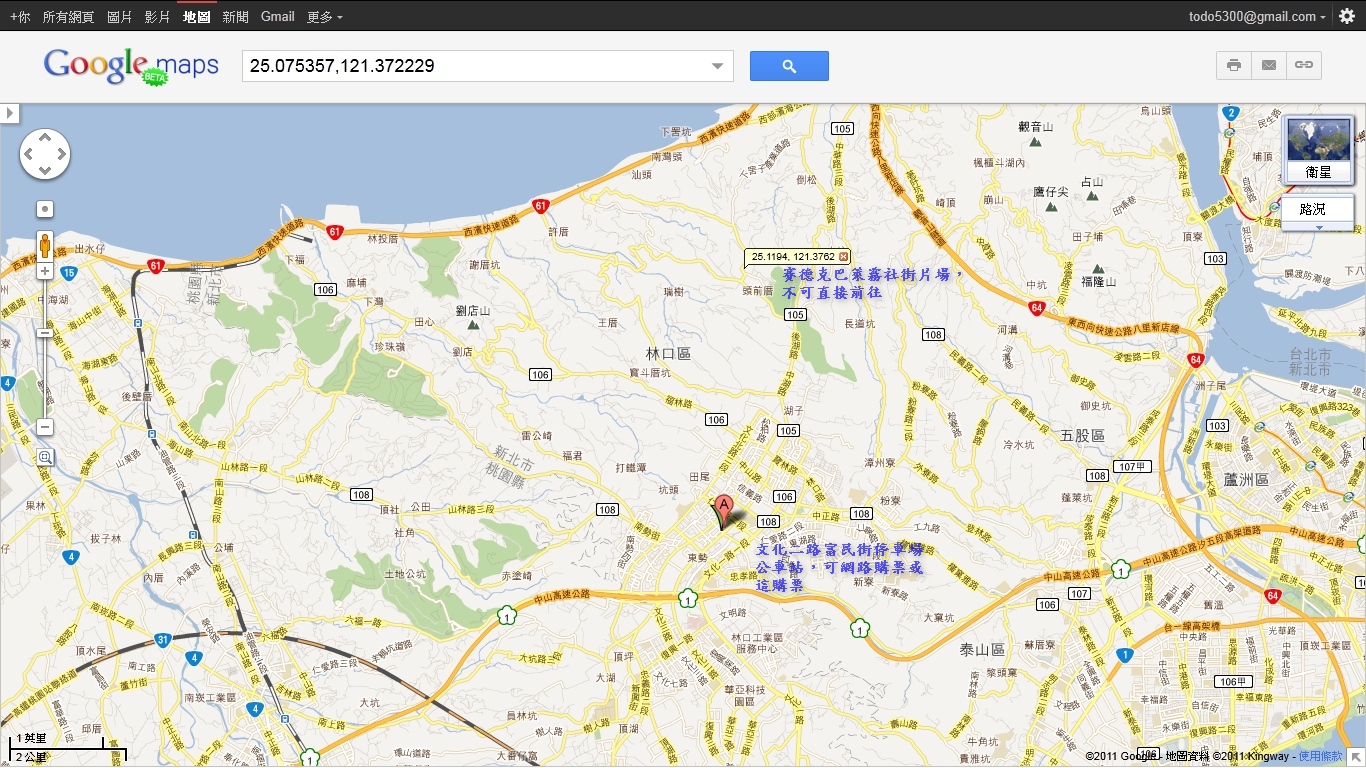Click the center-map dot button
1366x768 pixels.
[45, 209]
